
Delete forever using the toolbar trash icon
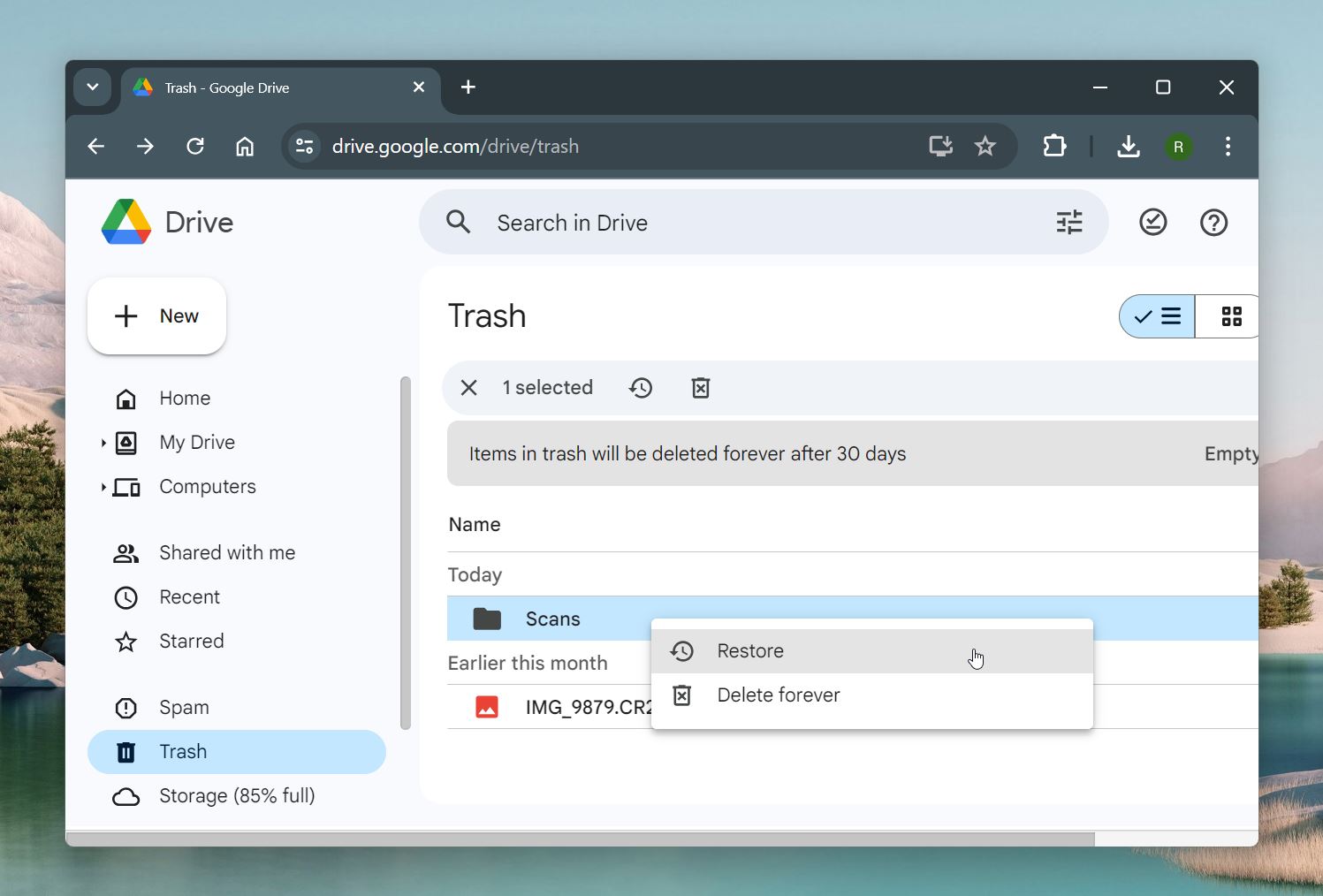pyautogui.click(x=701, y=388)
